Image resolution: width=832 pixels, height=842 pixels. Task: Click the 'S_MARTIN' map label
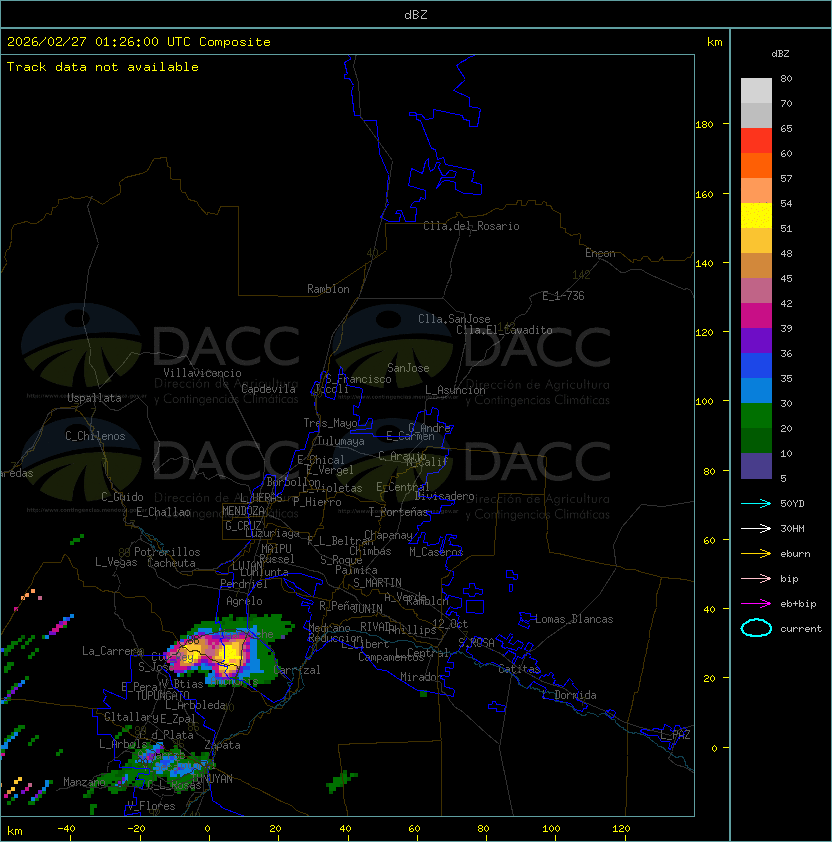(377, 583)
